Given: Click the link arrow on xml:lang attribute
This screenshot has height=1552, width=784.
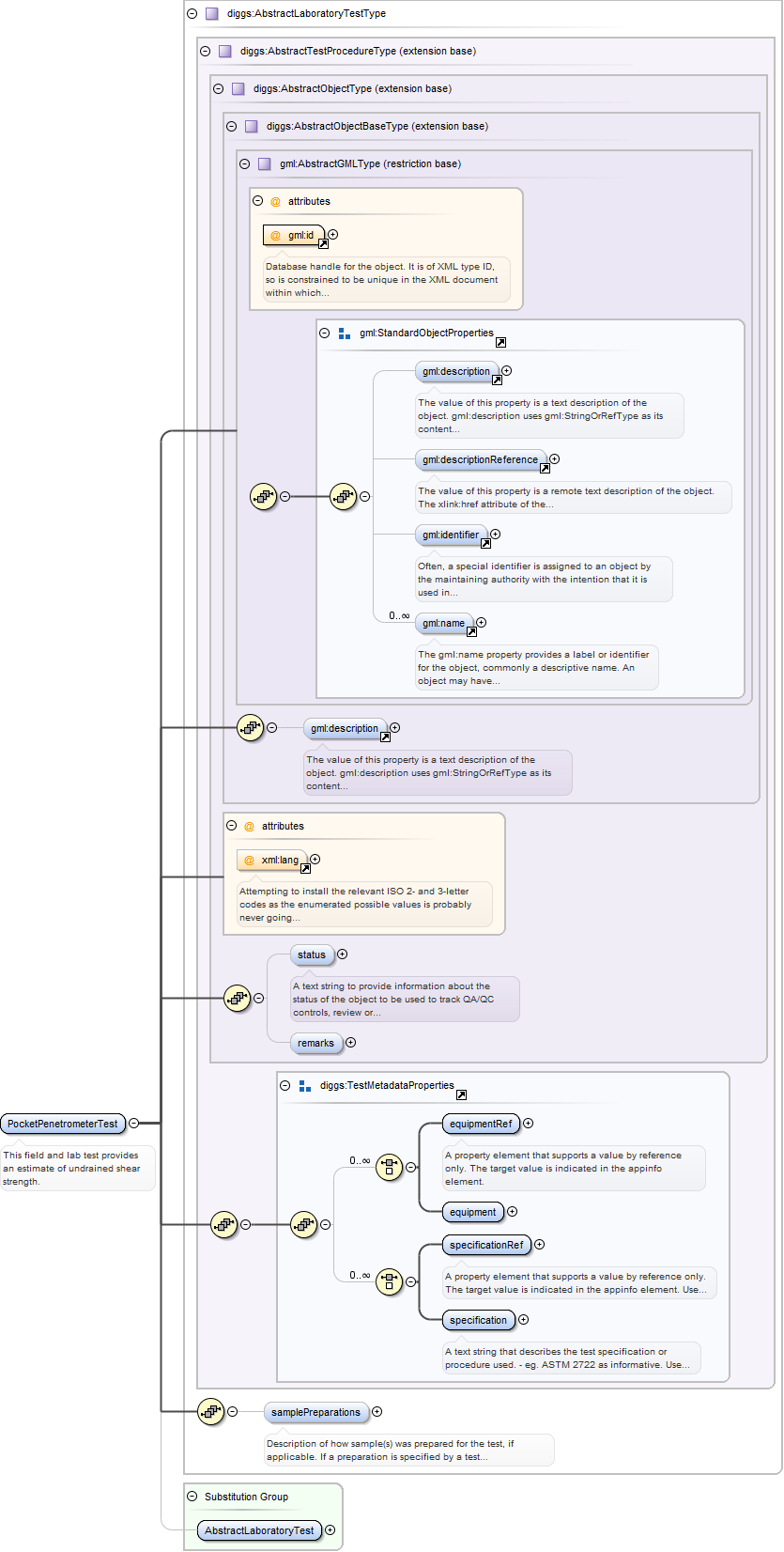Looking at the screenshot, I should 305,868.
